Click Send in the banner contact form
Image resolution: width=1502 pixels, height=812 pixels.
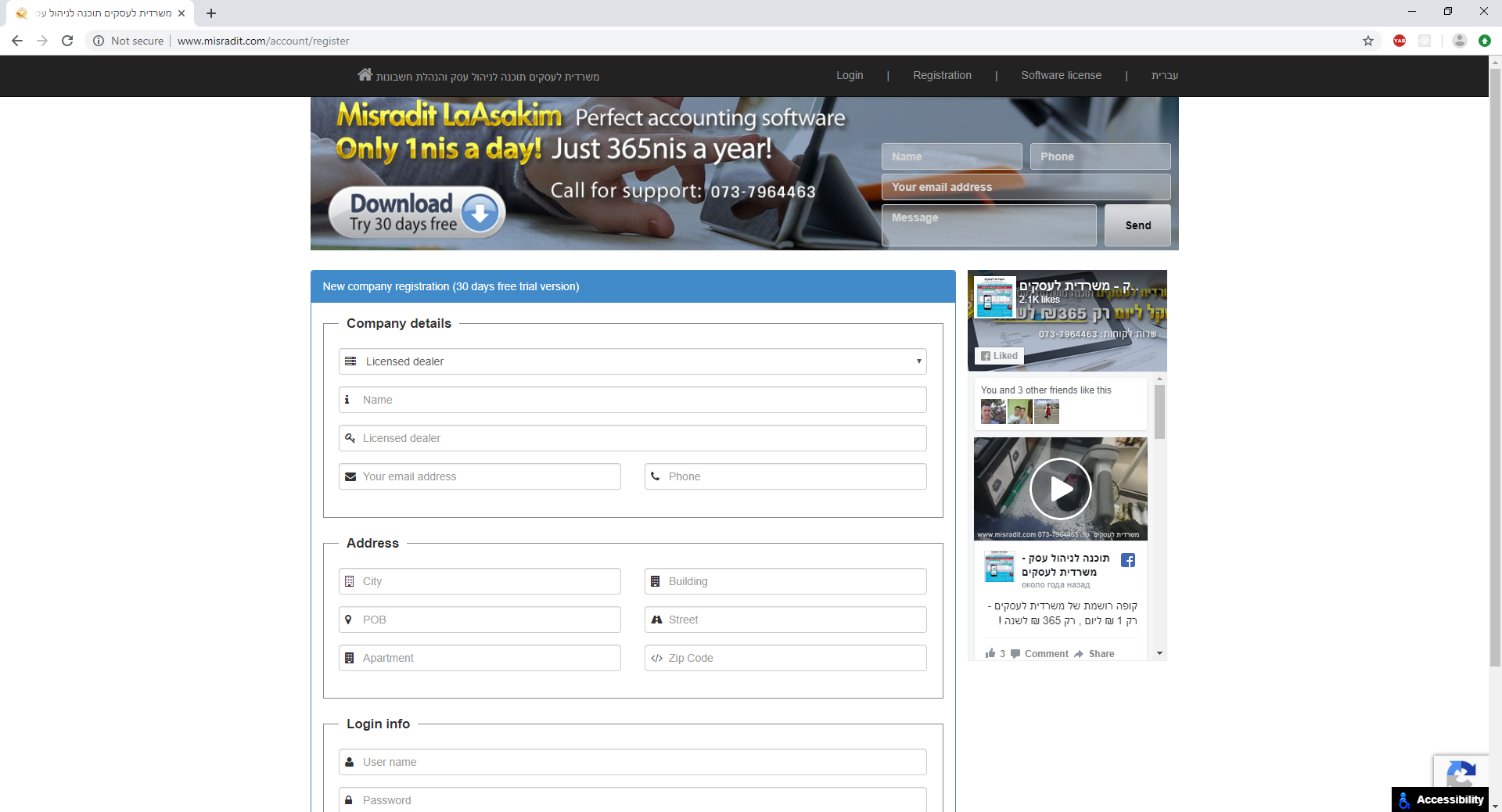coord(1137,225)
